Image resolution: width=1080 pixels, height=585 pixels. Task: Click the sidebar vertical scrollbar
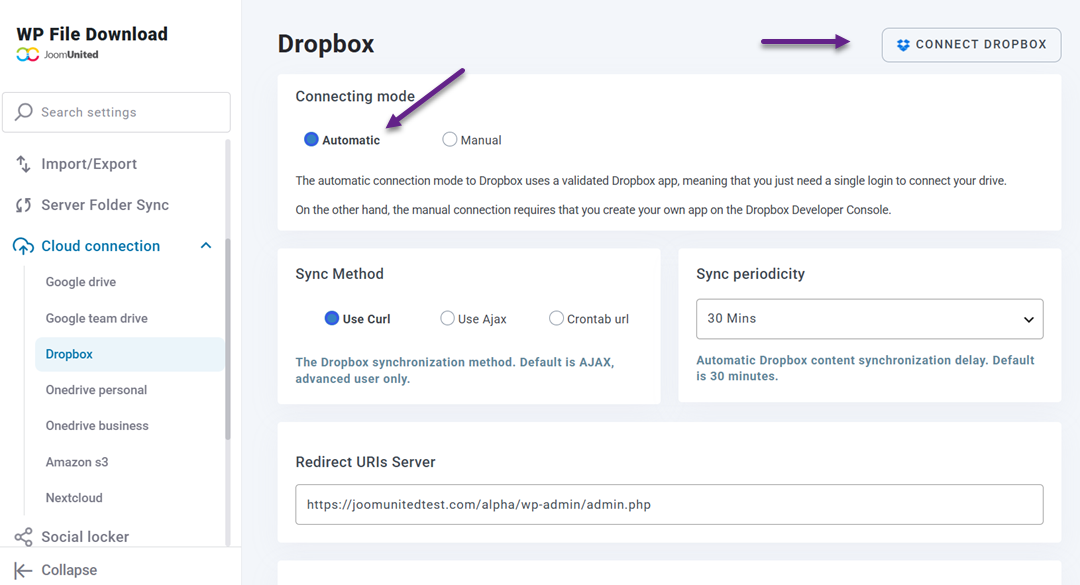tap(227, 339)
